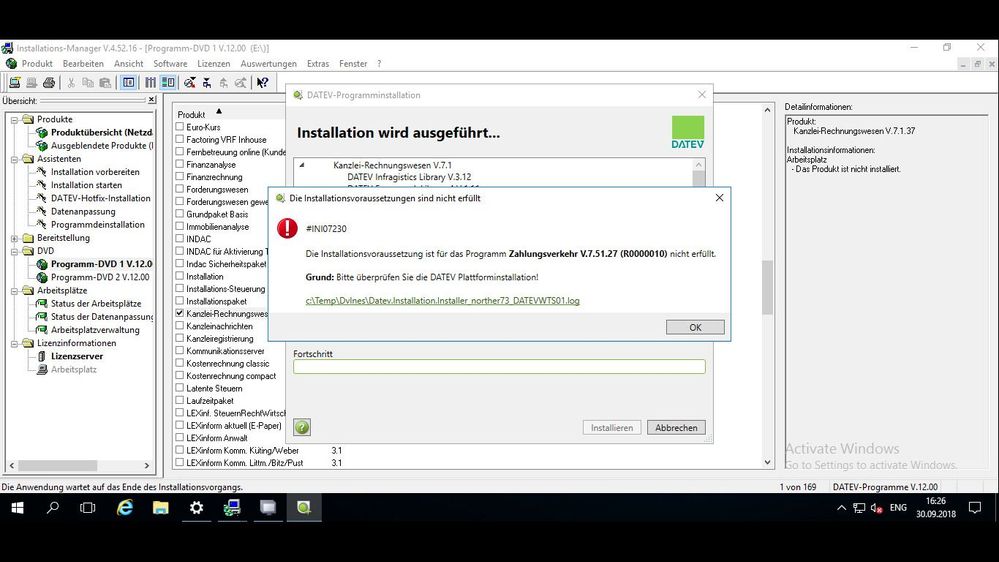The height and width of the screenshot is (562, 999).
Task: Expand the Bereitstellung tree node
Action: tap(15, 238)
